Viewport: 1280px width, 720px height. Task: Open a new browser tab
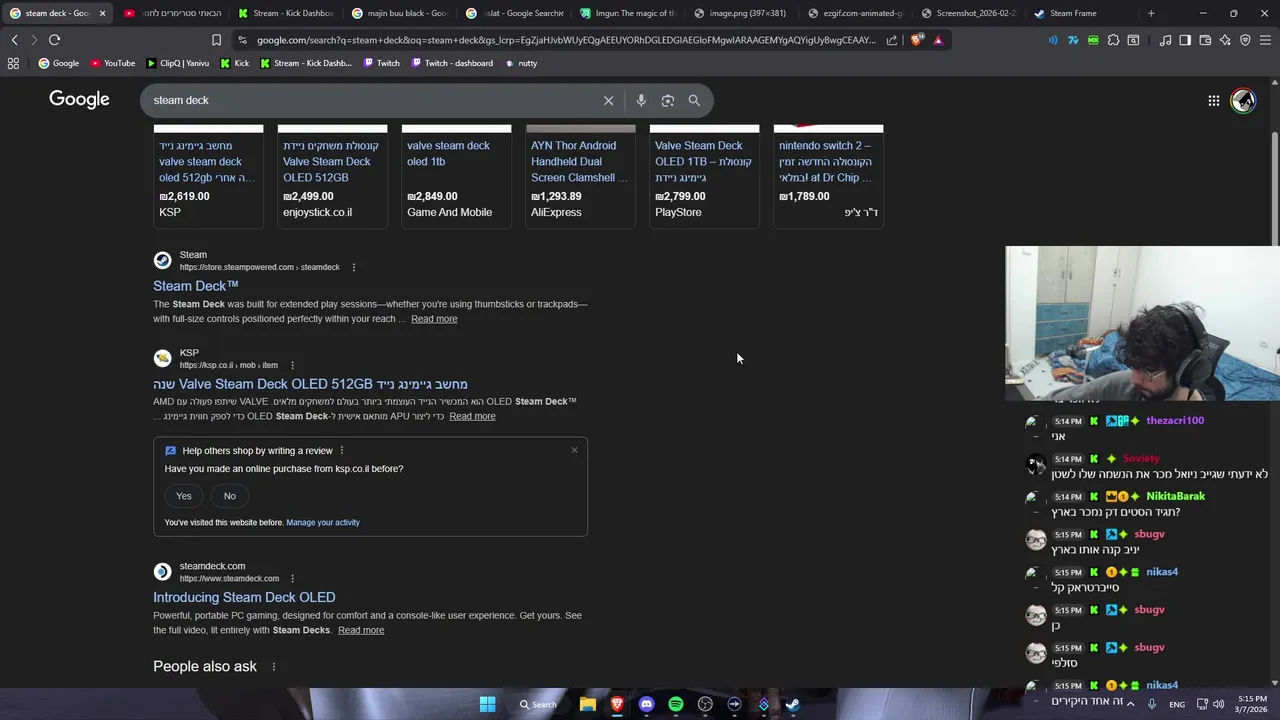[1151, 13]
